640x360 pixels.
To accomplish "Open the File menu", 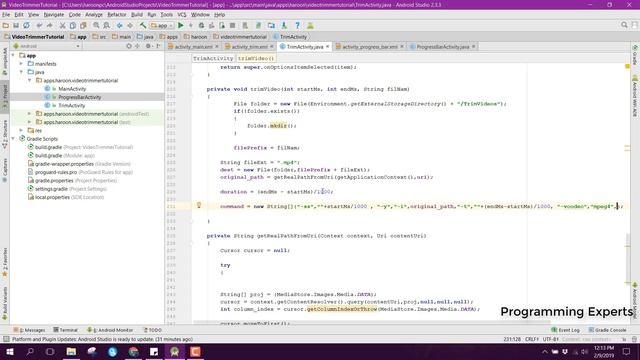I will (x=6, y=15).
